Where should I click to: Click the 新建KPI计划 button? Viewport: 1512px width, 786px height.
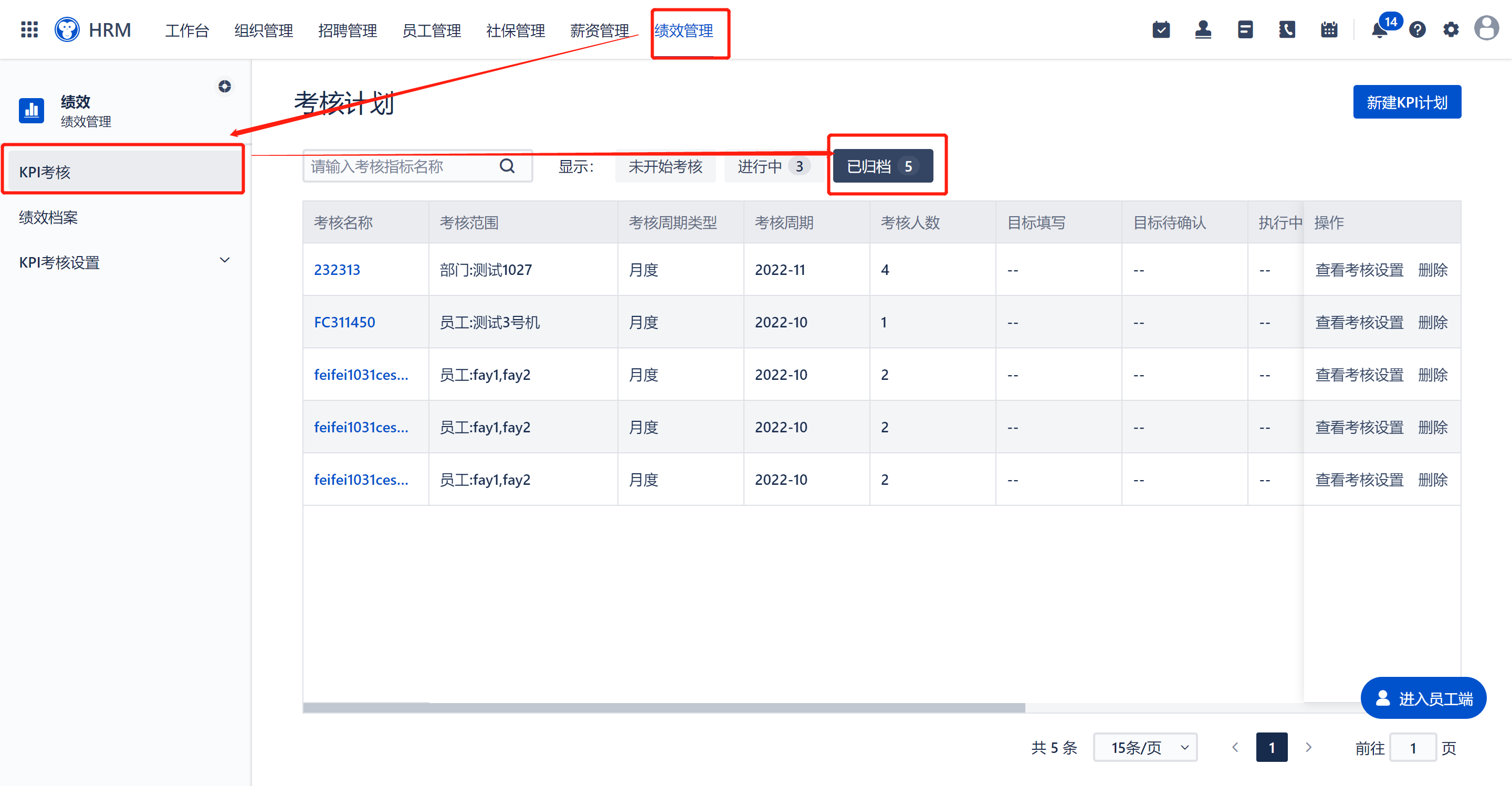tap(1406, 102)
